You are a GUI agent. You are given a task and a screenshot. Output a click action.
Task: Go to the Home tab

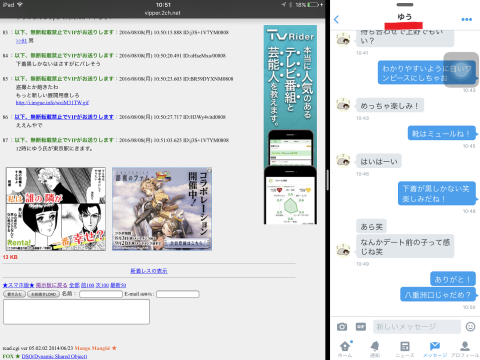(x=345, y=349)
